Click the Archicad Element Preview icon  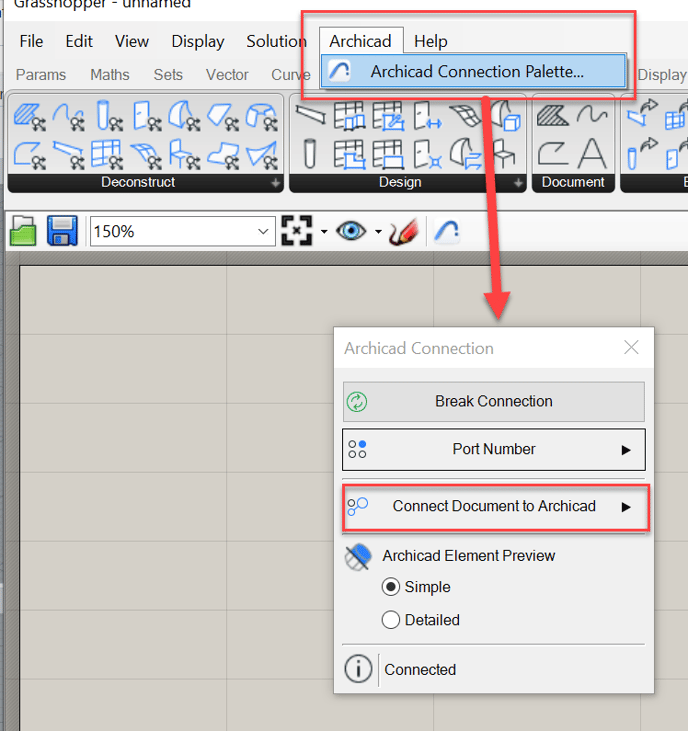(x=358, y=557)
